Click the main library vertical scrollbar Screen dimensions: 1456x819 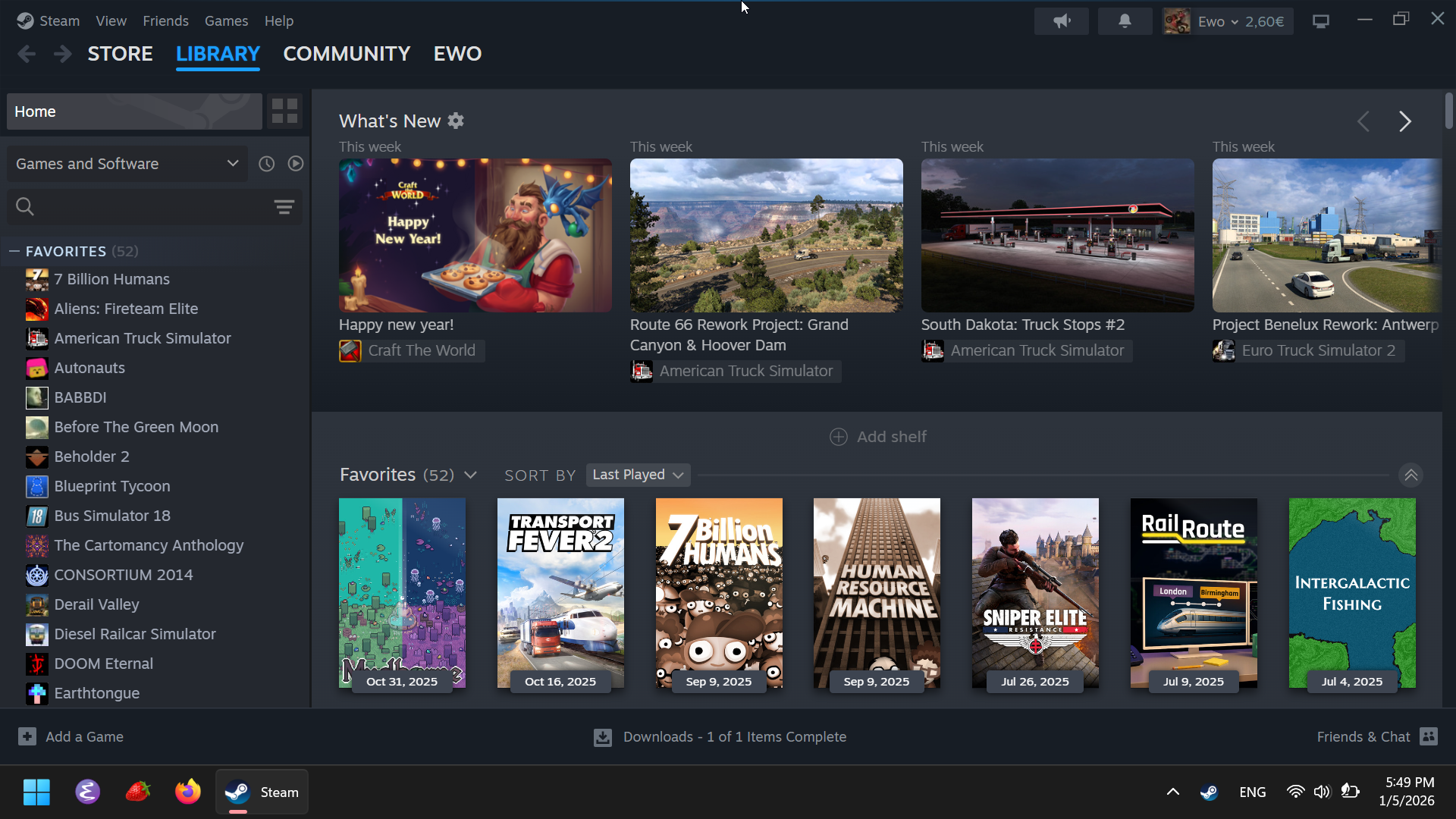tap(1448, 111)
